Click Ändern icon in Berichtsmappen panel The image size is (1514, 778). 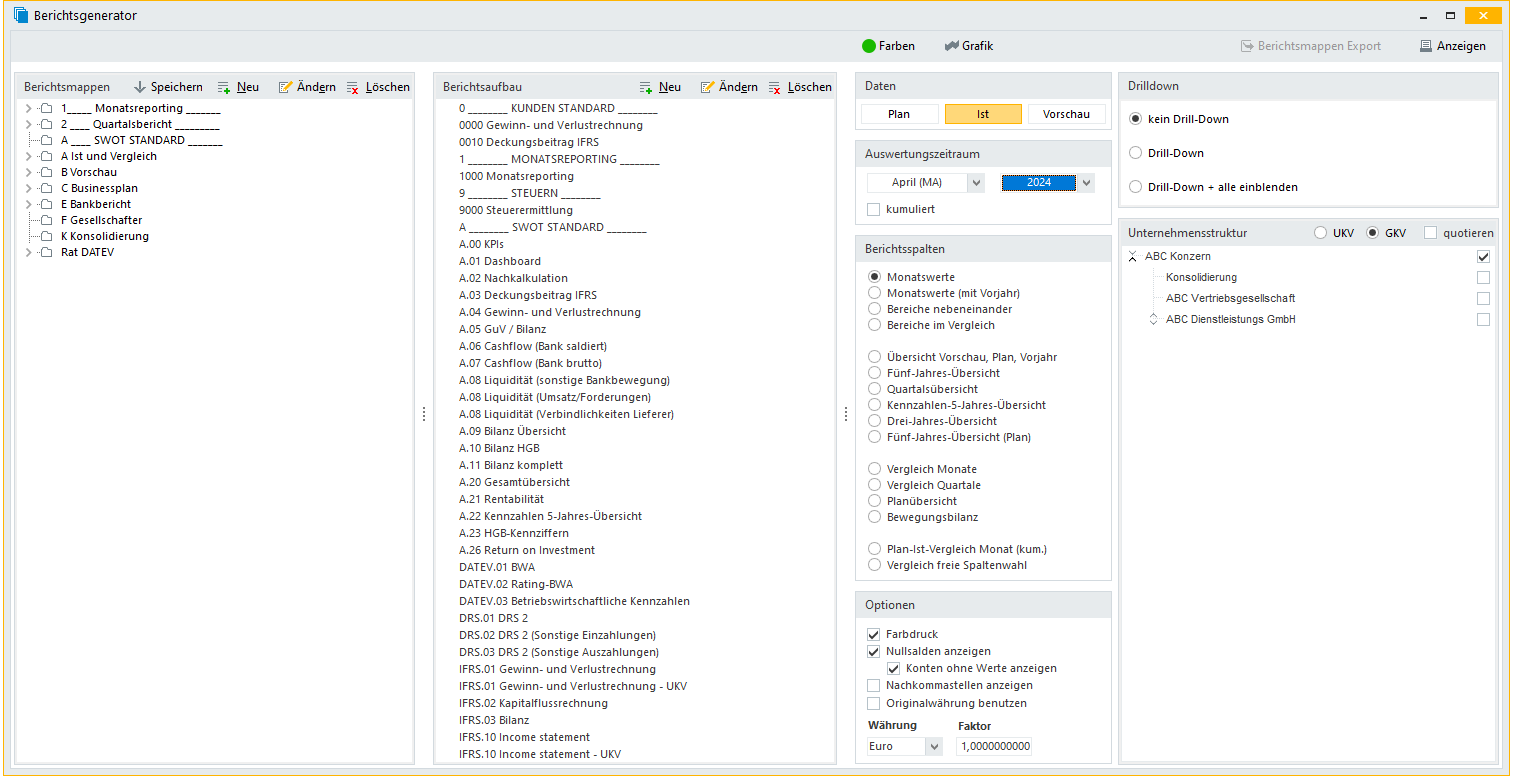pyautogui.click(x=286, y=87)
